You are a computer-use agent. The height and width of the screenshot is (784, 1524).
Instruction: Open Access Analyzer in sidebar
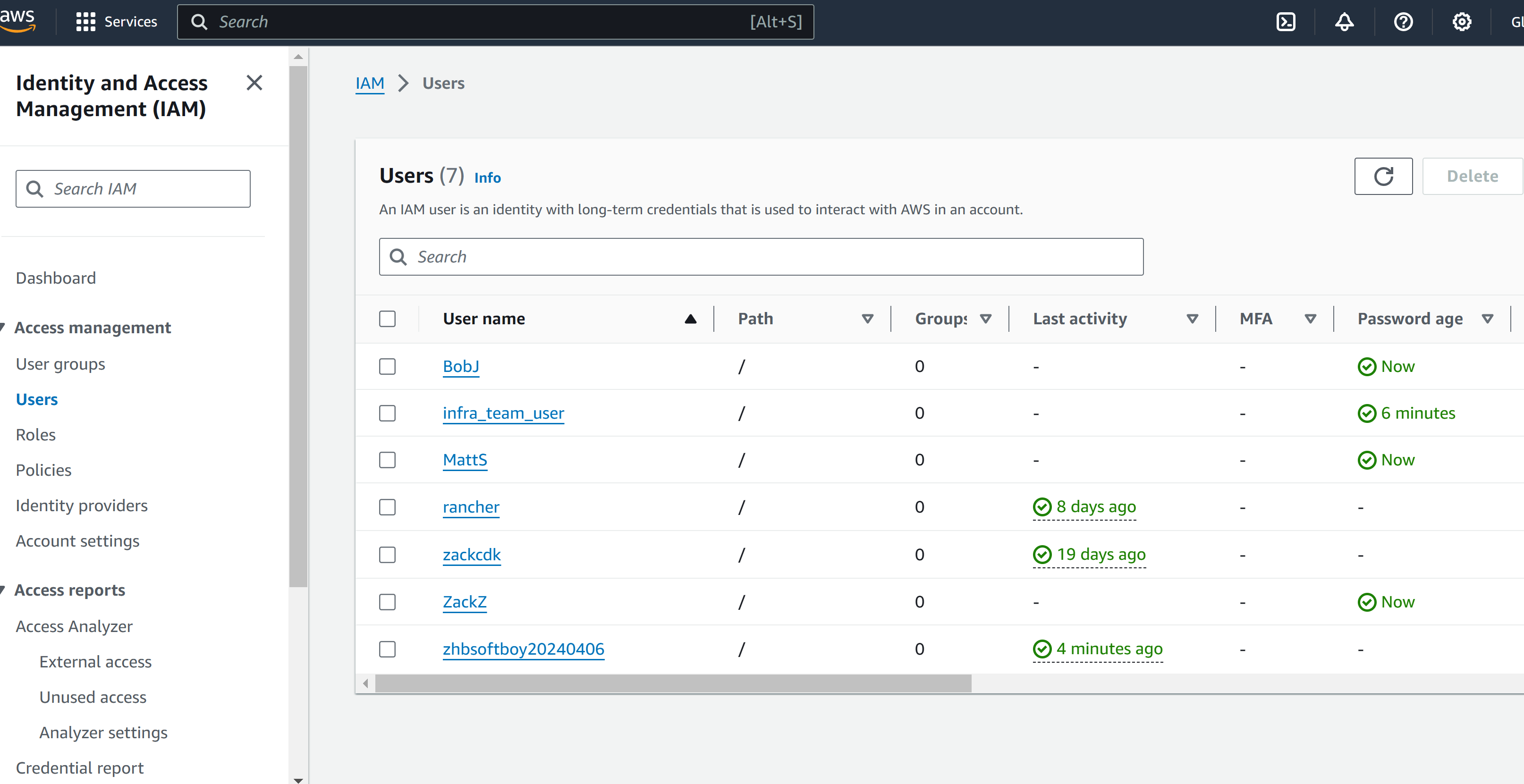(x=74, y=626)
